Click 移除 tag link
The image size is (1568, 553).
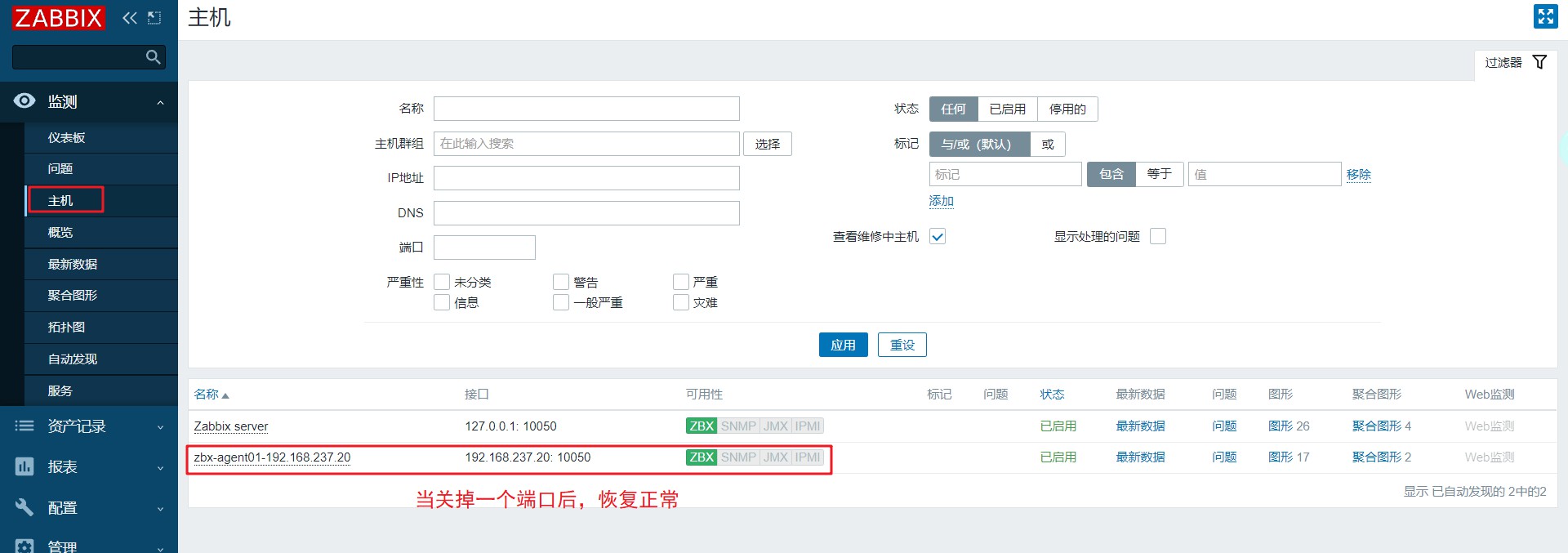(x=1358, y=175)
